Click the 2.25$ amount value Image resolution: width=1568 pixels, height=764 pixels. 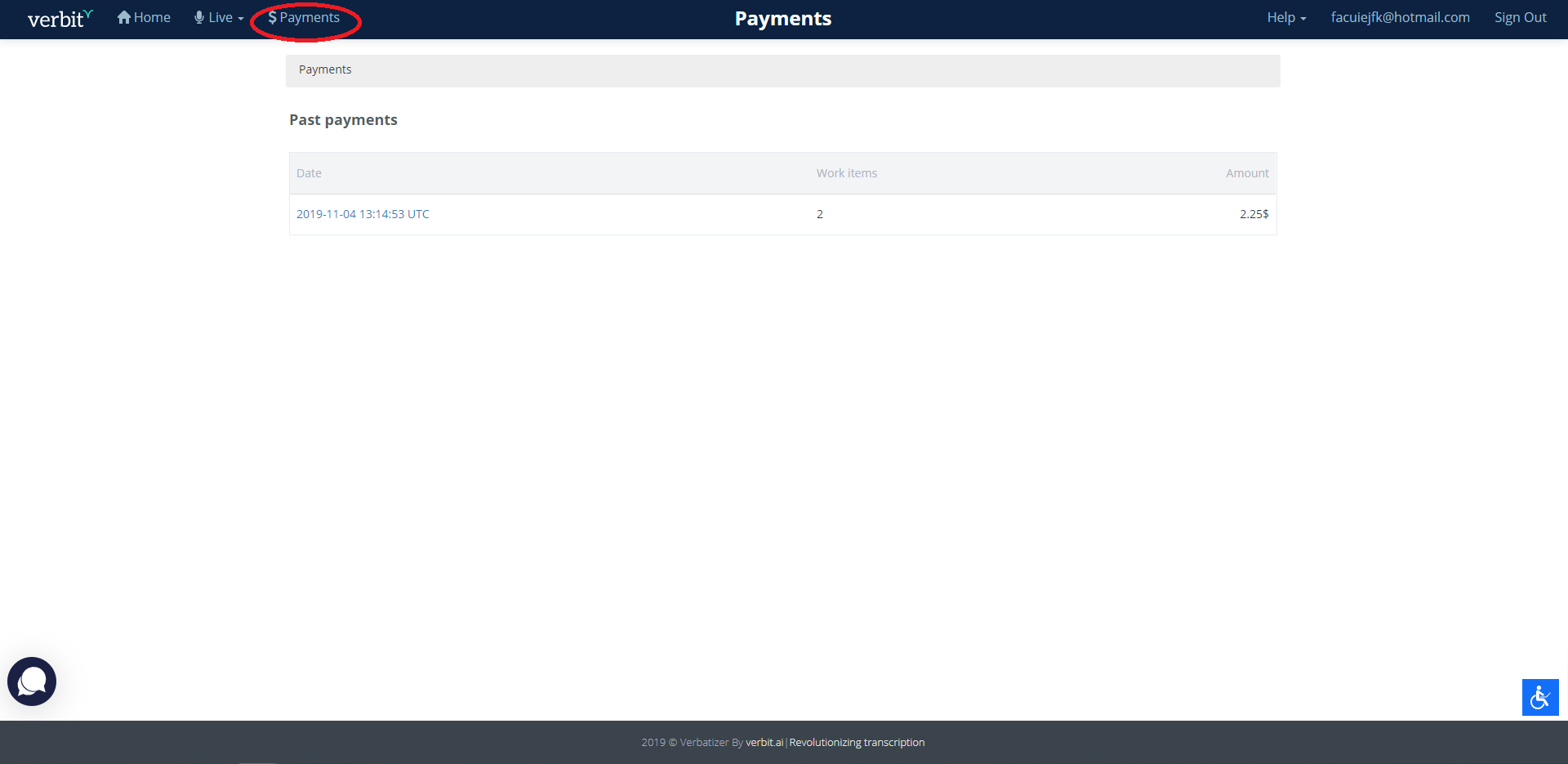[x=1254, y=214]
